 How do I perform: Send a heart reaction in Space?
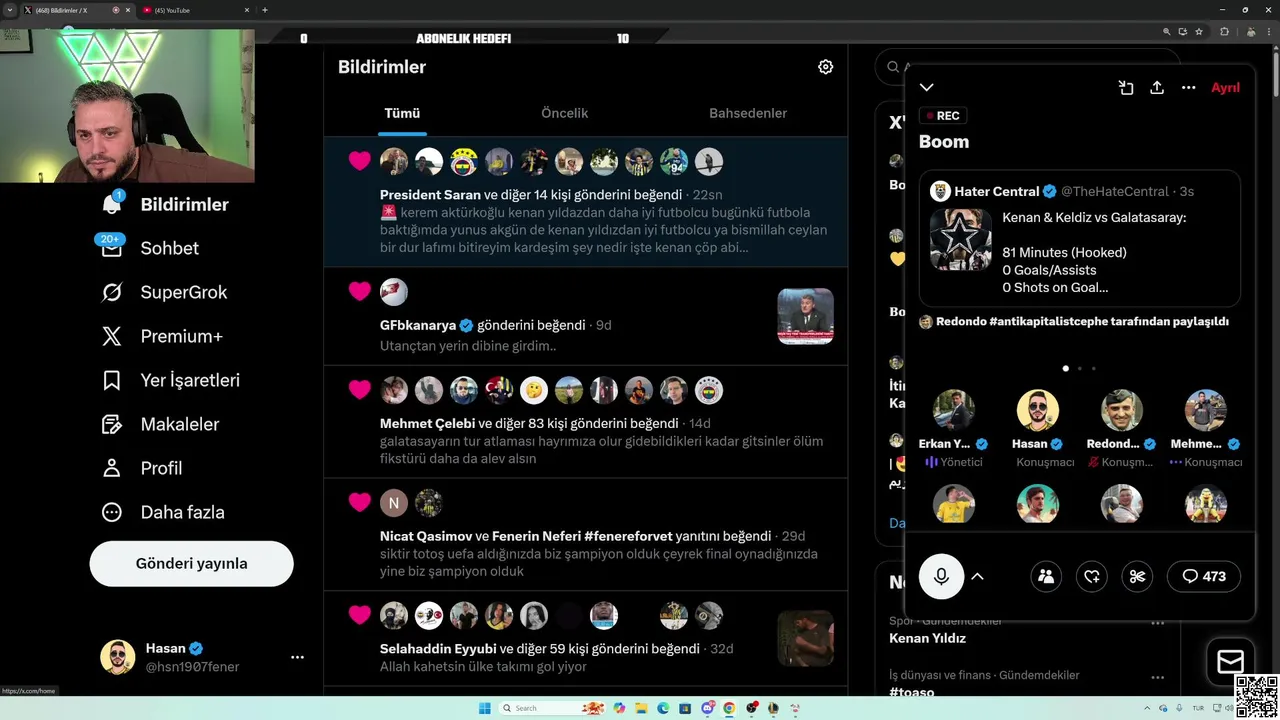(1092, 576)
